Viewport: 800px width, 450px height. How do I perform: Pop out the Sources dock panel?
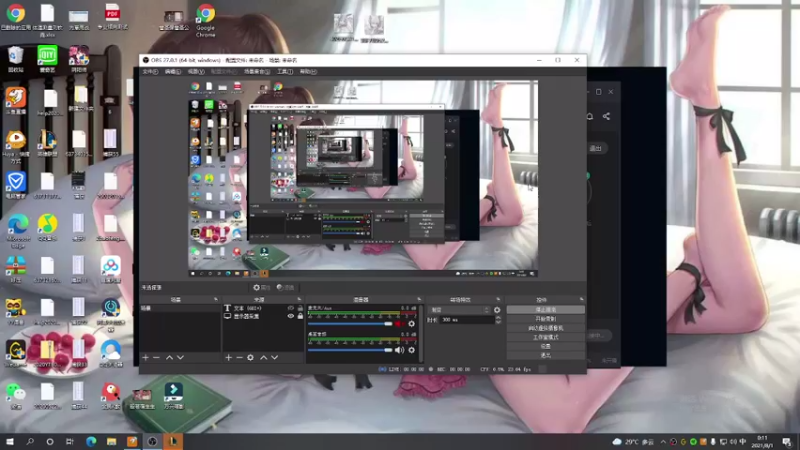(x=299, y=299)
